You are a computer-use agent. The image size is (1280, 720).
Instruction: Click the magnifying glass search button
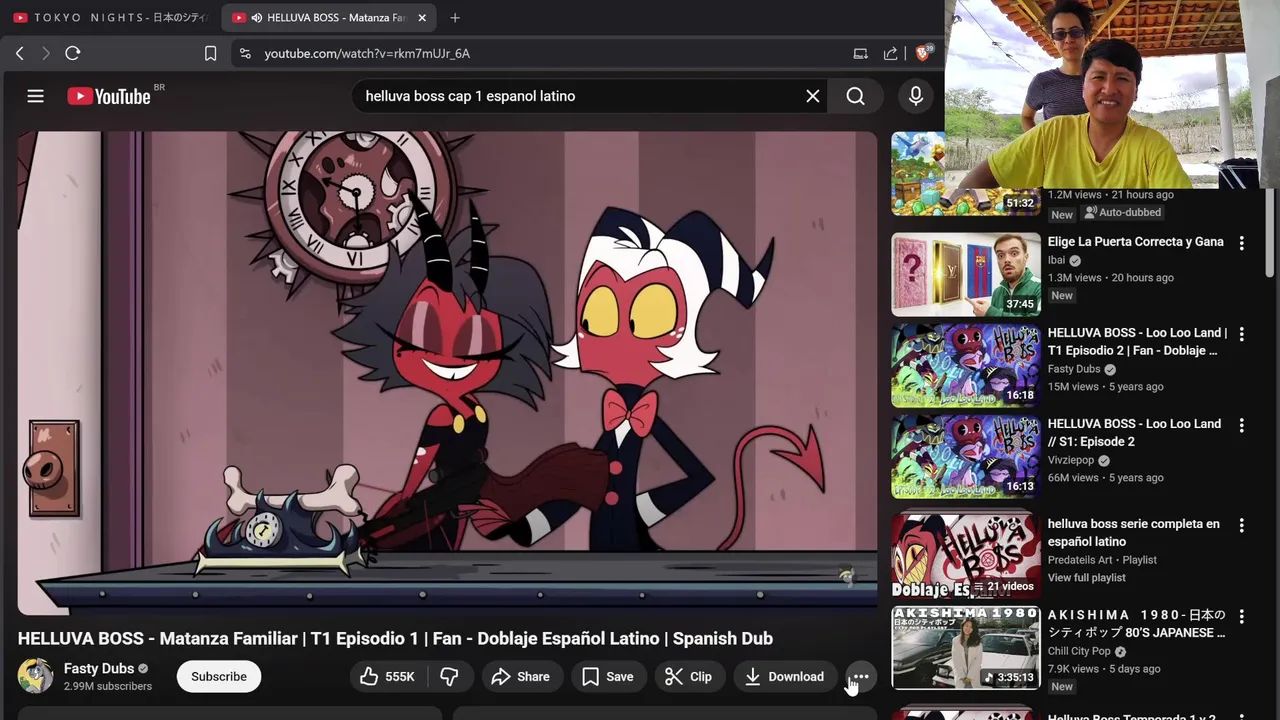856,96
